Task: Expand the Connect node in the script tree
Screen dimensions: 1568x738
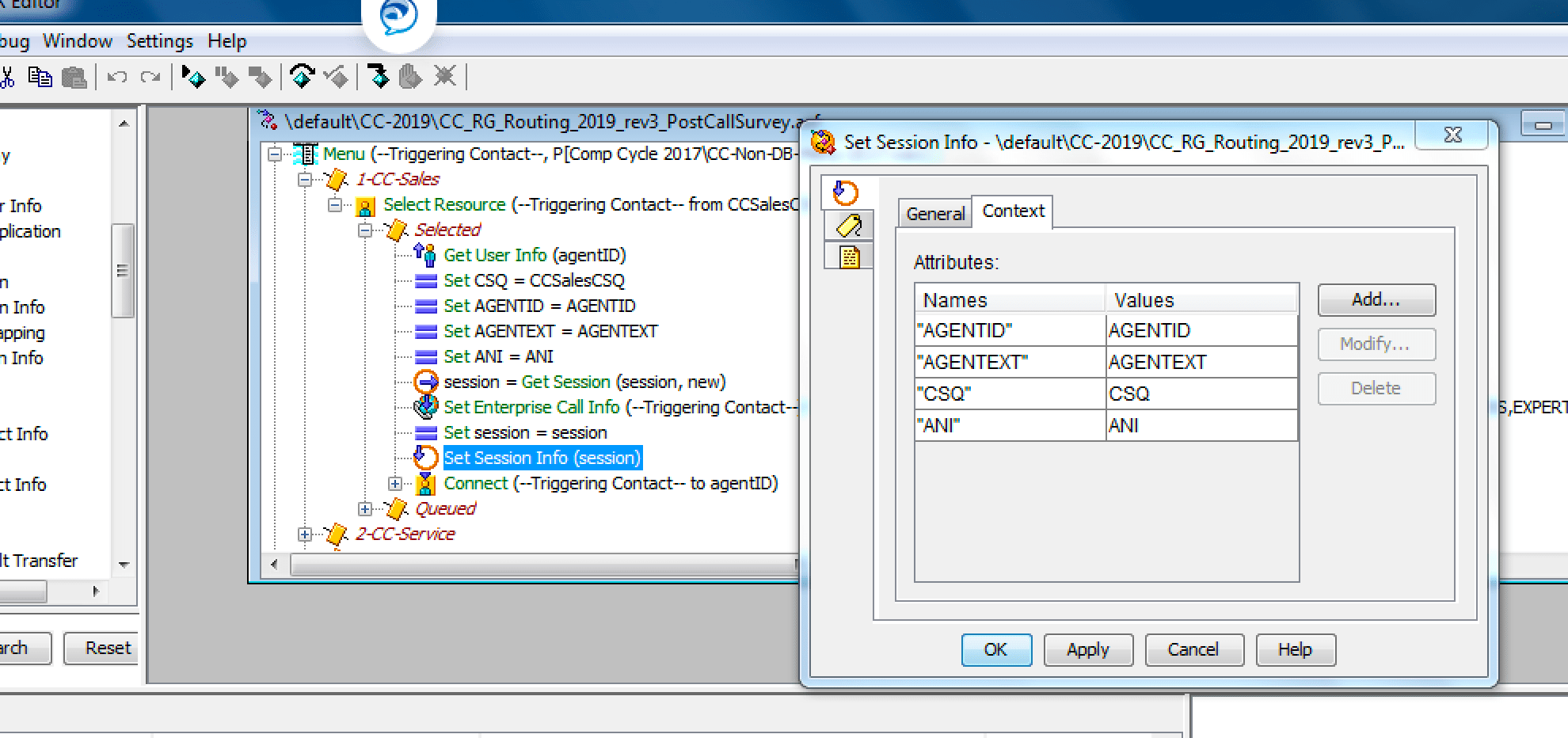Action: 394,483
